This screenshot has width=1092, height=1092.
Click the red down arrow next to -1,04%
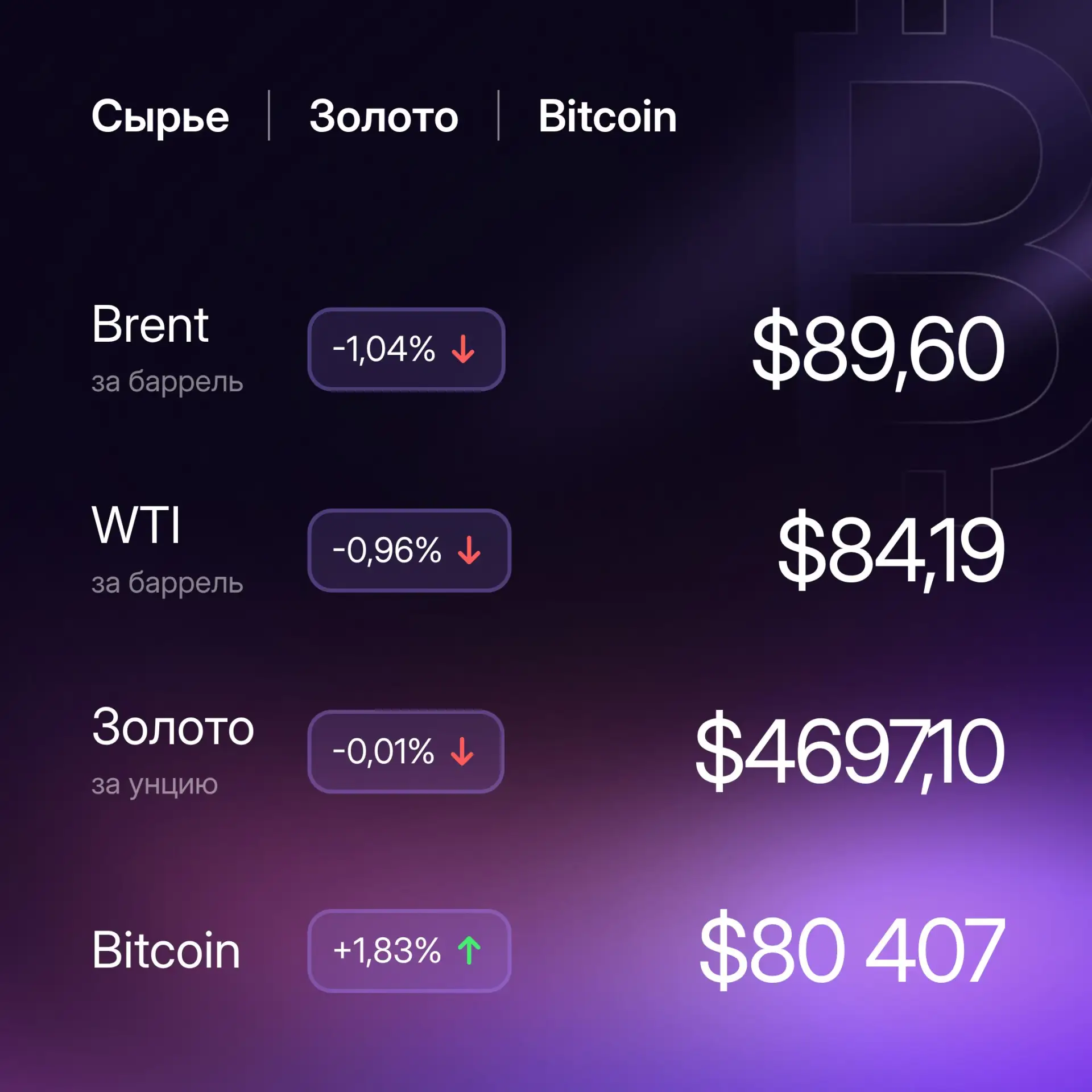point(463,349)
